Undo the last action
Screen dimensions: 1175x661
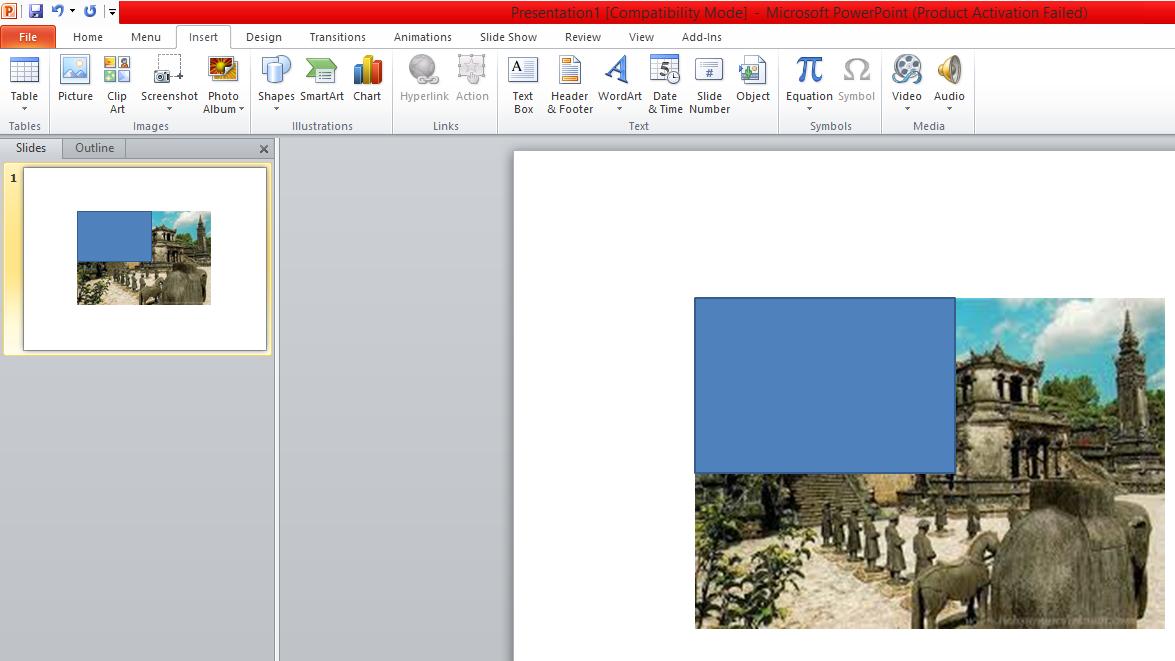tap(57, 10)
